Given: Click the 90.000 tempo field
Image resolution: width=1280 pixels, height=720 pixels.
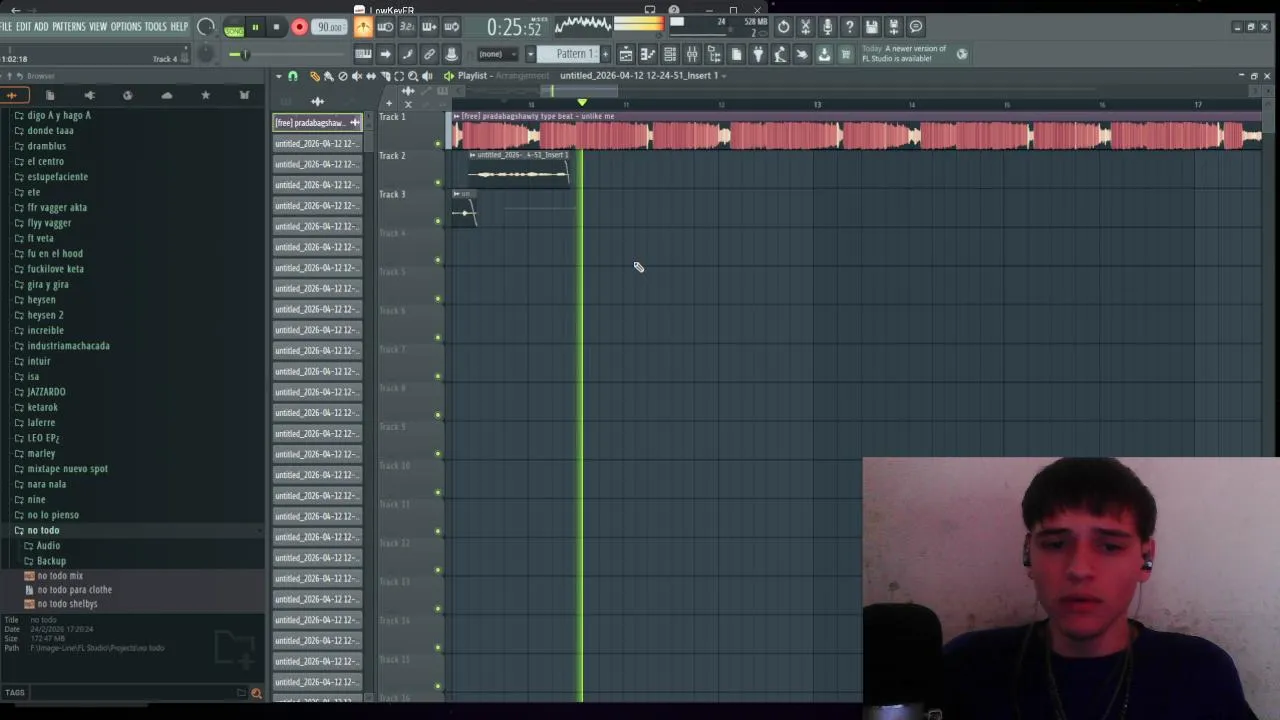Looking at the screenshot, I should coord(329,28).
